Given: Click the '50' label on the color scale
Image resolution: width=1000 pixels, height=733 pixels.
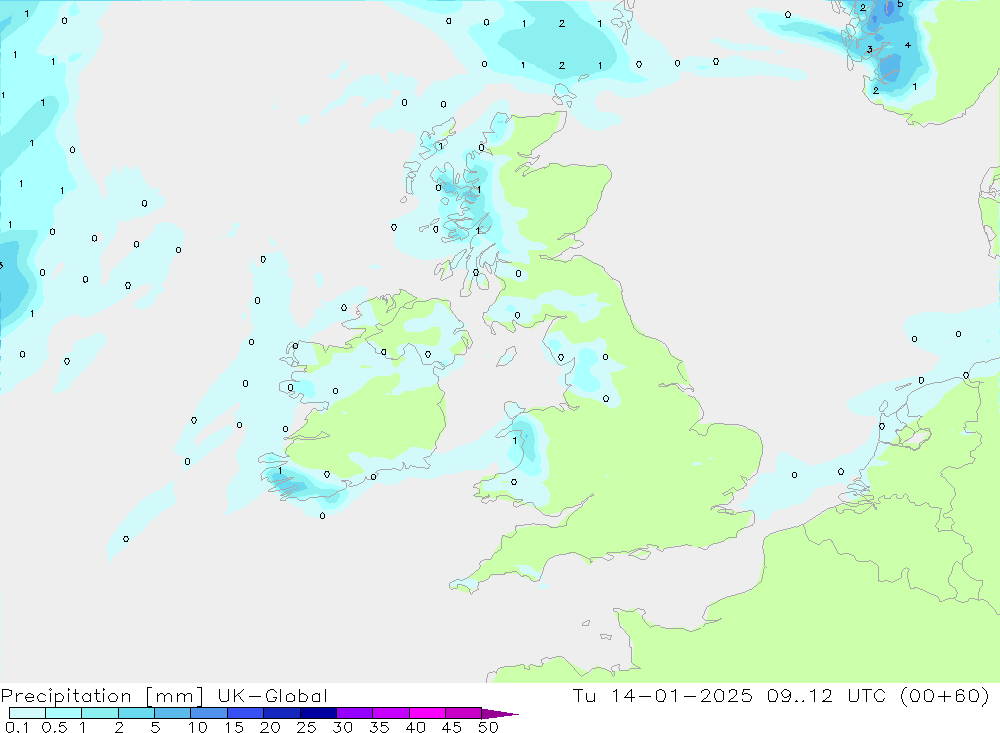Looking at the screenshot, I should click(x=488, y=727).
